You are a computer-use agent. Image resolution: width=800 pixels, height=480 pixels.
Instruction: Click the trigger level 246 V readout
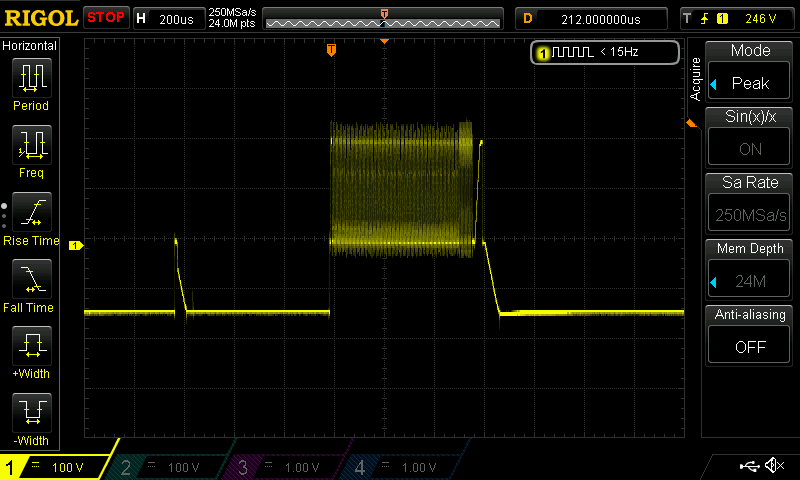[x=760, y=19]
